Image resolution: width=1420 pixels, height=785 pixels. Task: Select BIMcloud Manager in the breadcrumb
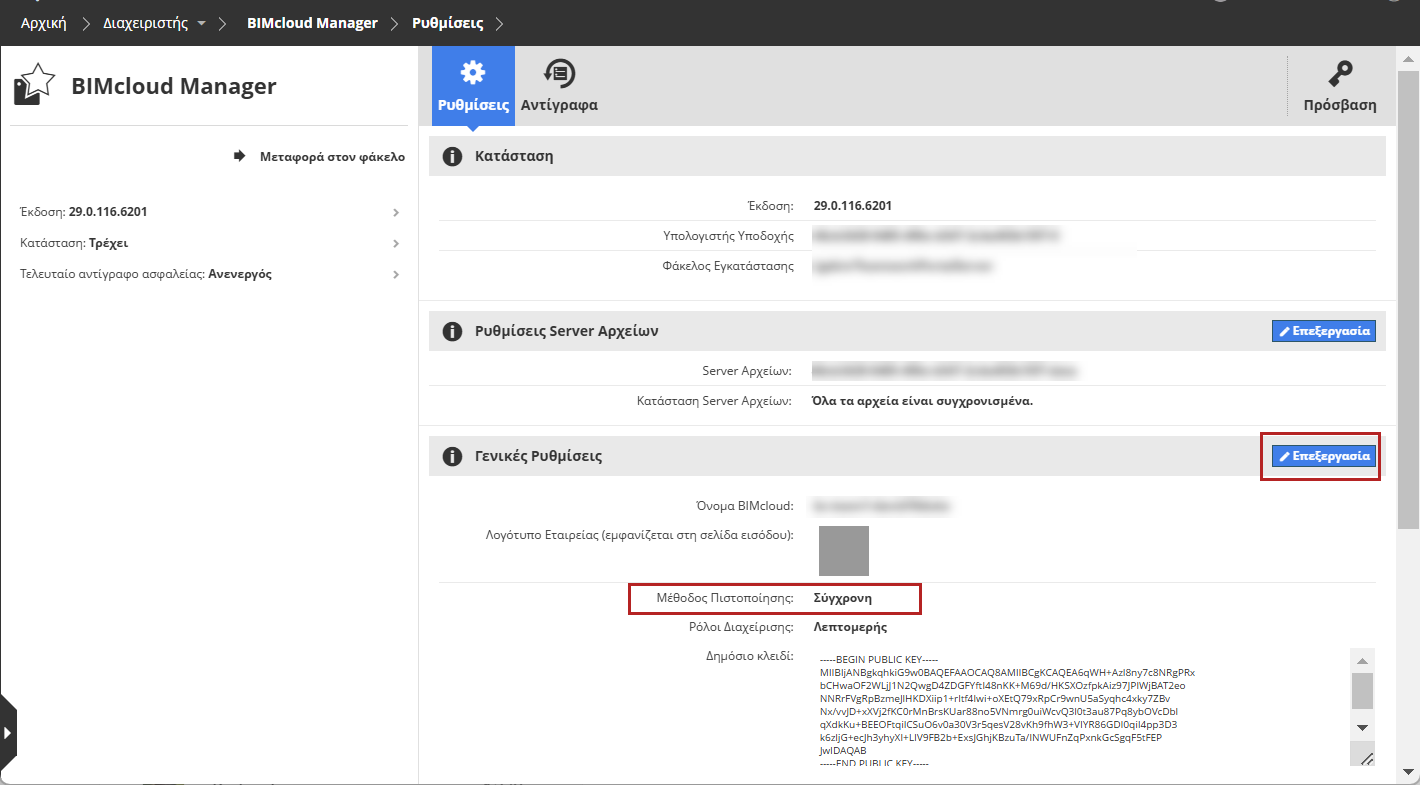pos(312,23)
